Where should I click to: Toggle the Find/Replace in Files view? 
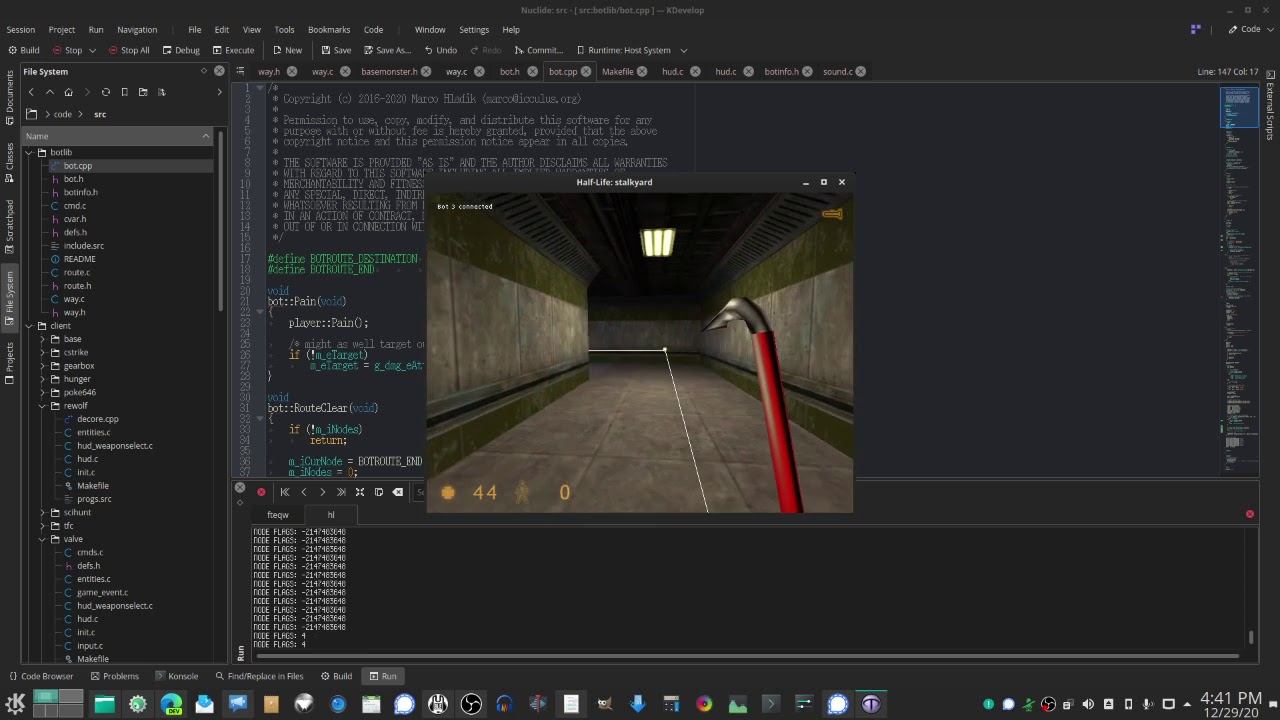click(x=258, y=676)
